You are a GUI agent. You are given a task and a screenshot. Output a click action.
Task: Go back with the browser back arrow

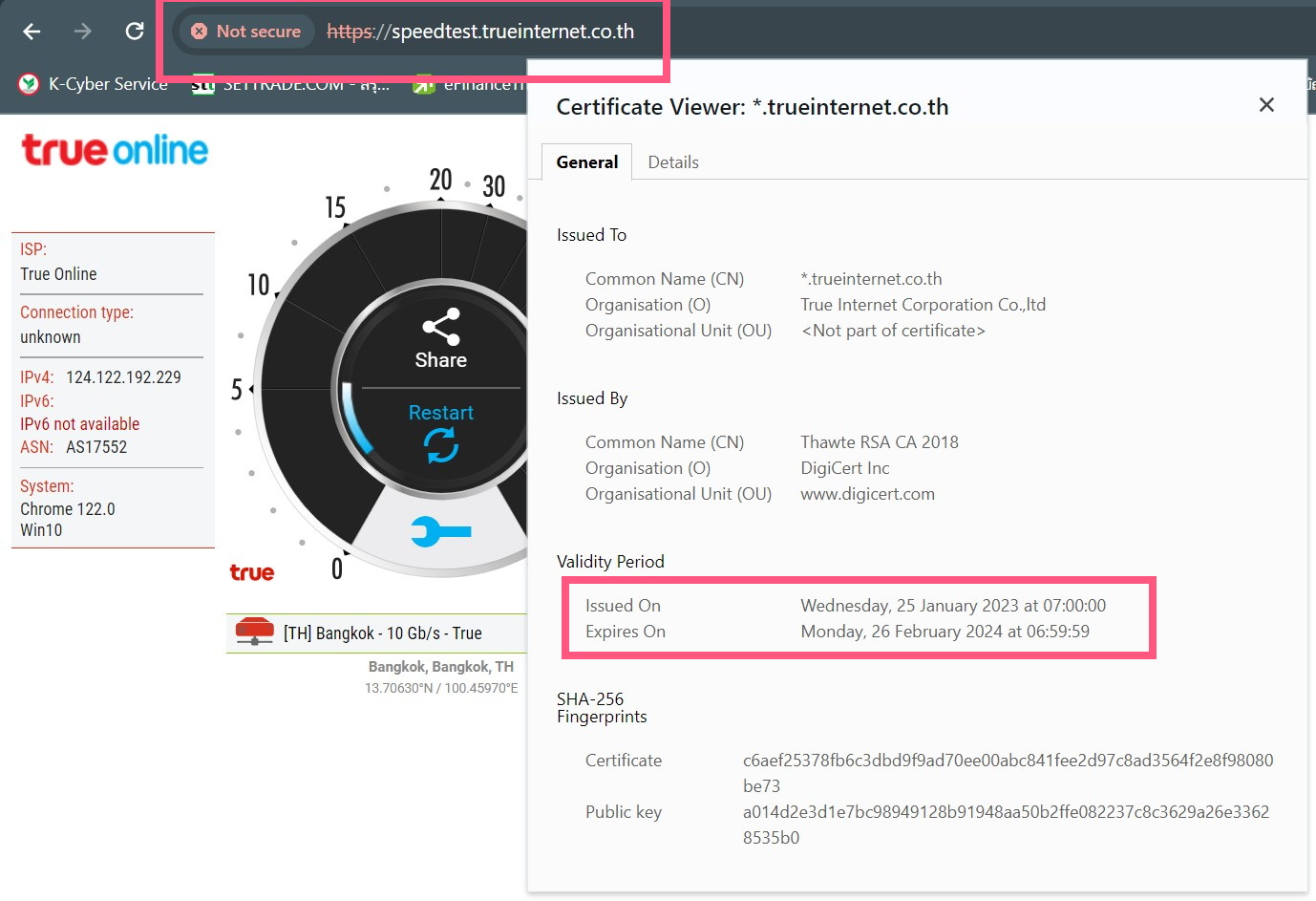coord(32,32)
